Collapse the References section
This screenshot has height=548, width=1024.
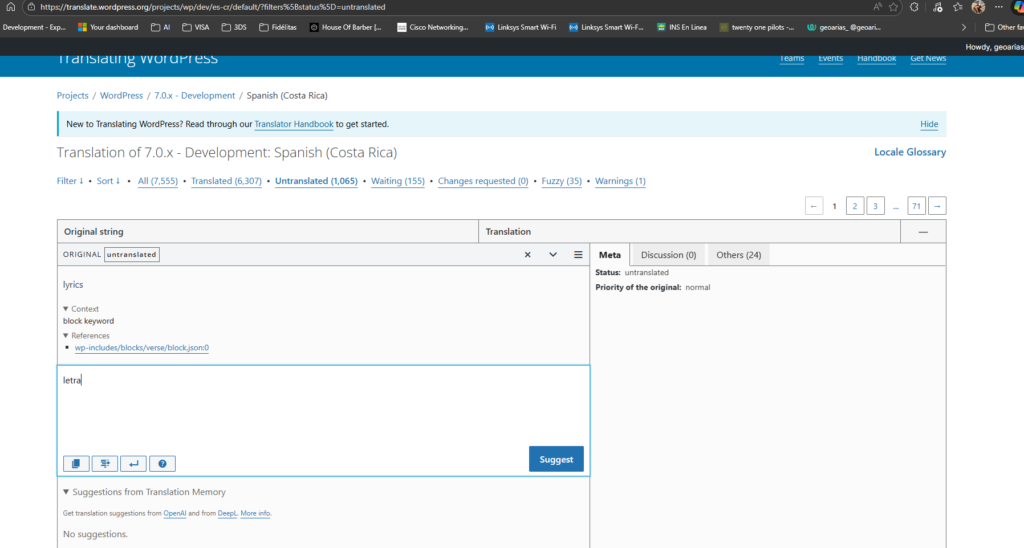86,336
